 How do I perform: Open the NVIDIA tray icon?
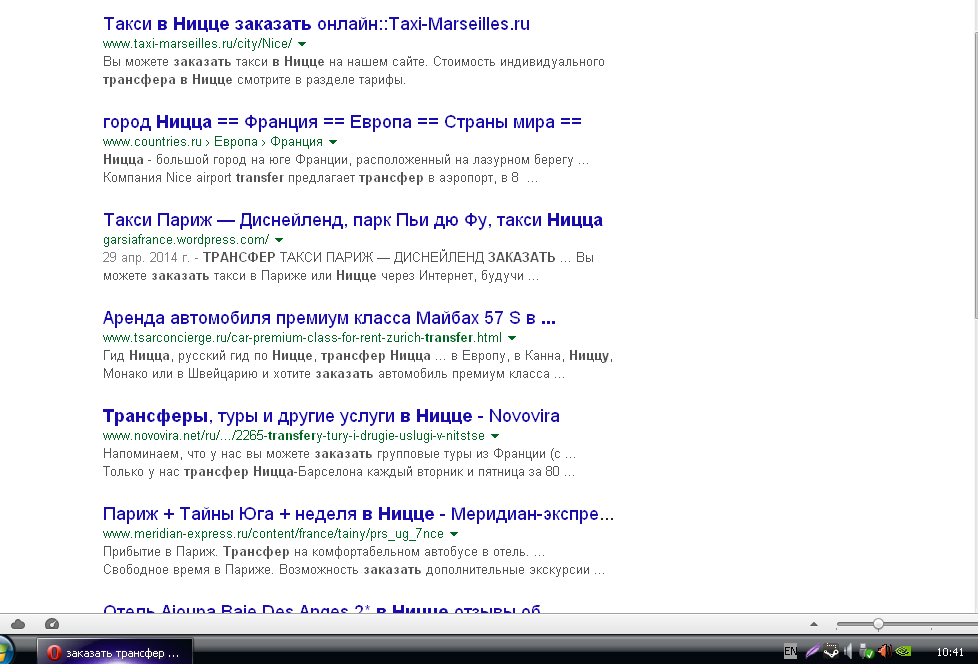(903, 652)
